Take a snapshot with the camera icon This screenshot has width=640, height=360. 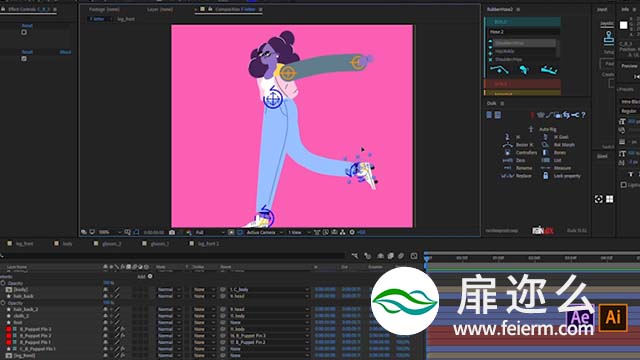[172, 232]
